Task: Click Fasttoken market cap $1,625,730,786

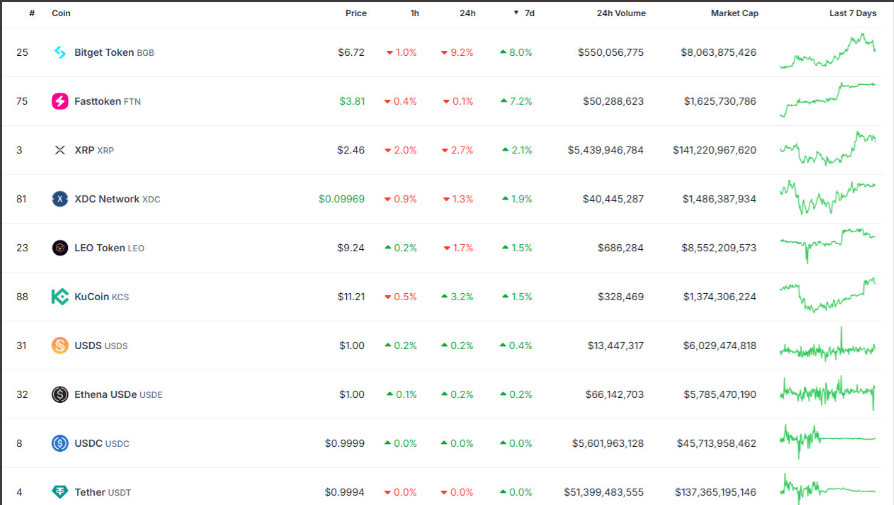Action: tap(720, 101)
